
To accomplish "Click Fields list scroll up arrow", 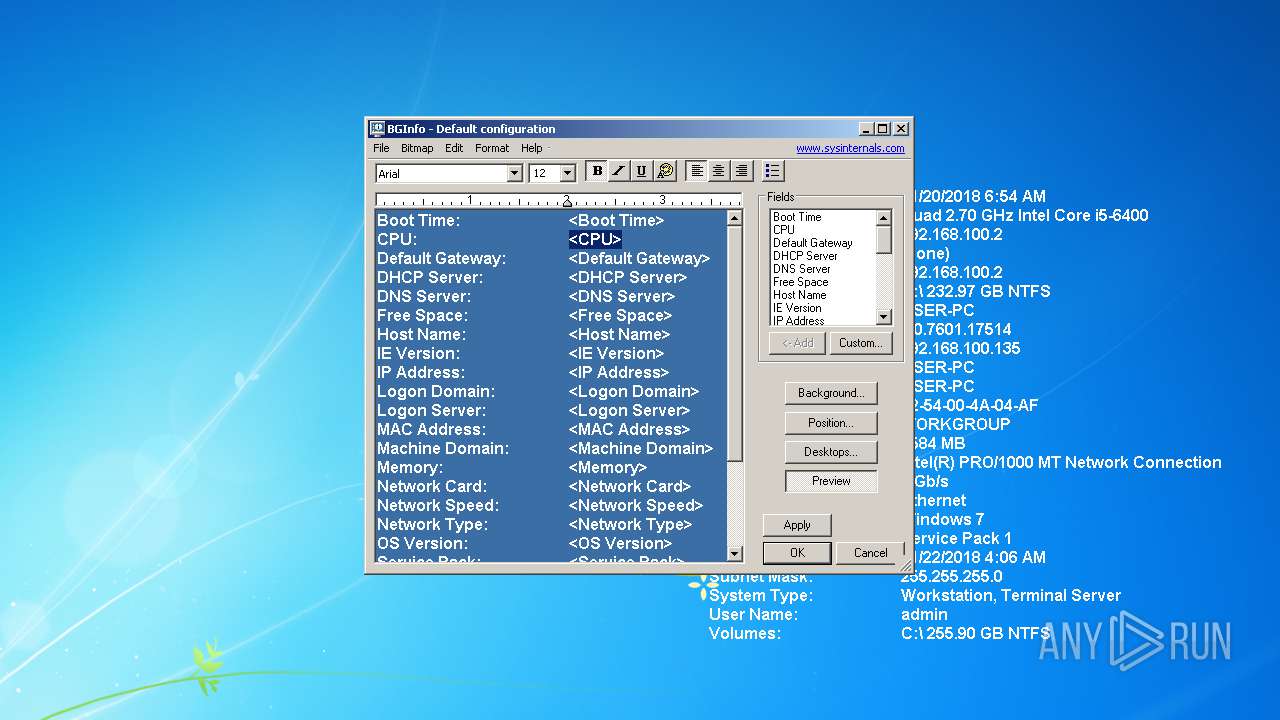I will (x=883, y=218).
